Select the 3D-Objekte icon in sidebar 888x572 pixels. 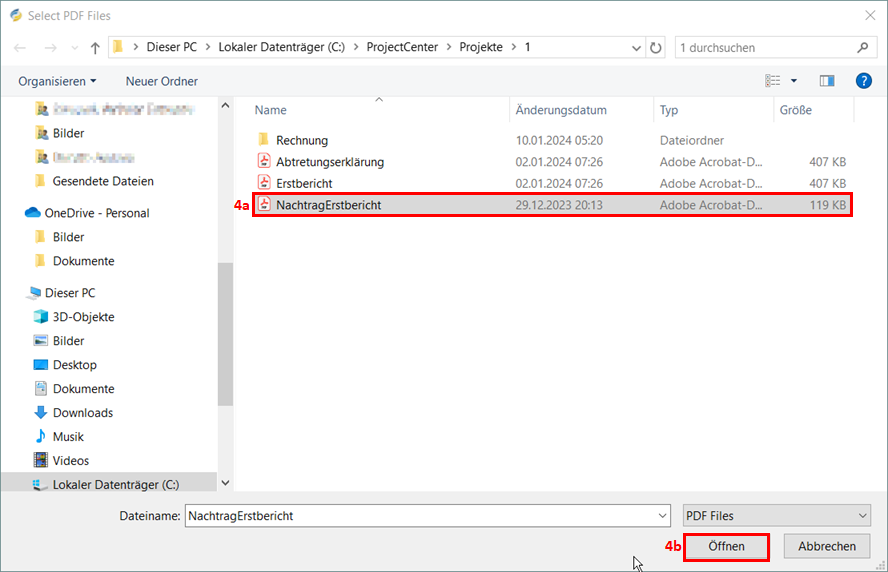coord(41,317)
